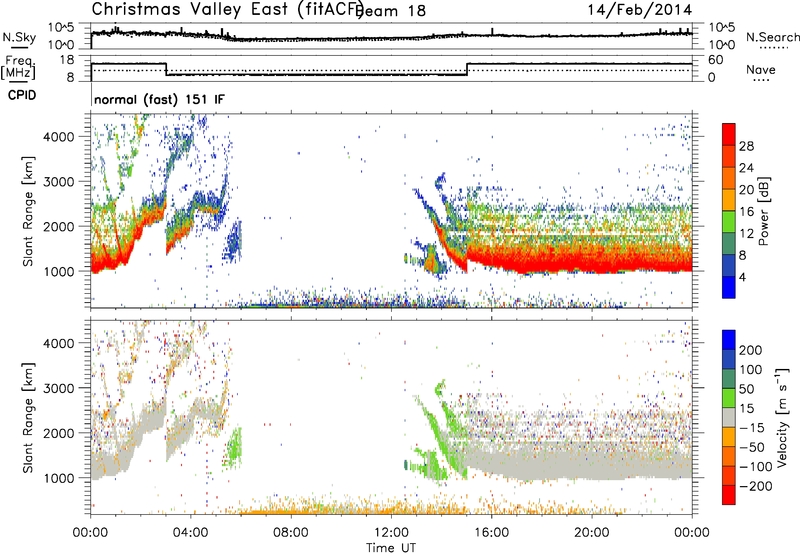
Task: Click the left '10^5' noise axis label
Action: pyautogui.click(x=61, y=27)
